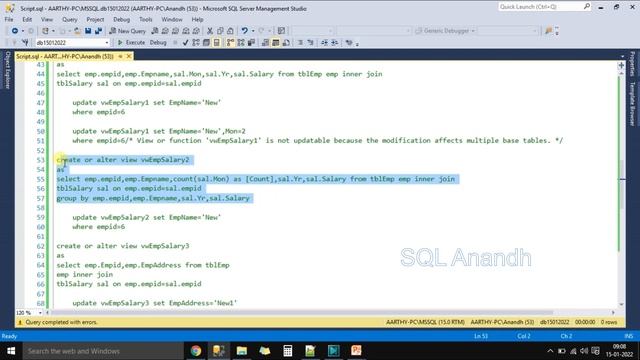Open Calculator from the taskbar

287,351
